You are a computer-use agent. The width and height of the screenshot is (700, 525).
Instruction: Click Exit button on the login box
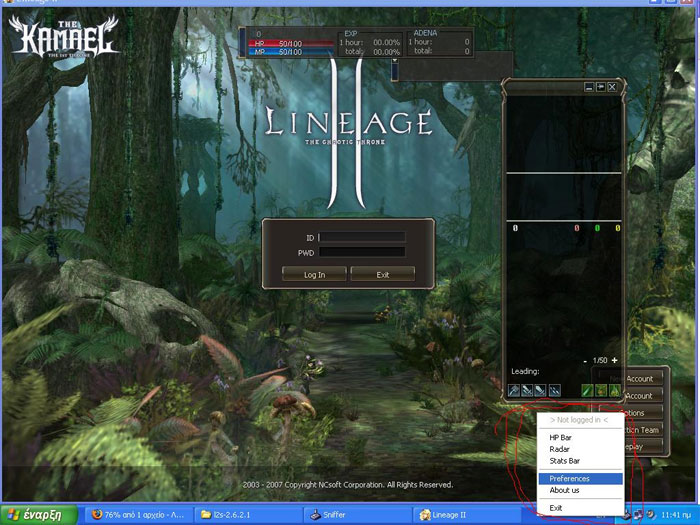coord(383,275)
